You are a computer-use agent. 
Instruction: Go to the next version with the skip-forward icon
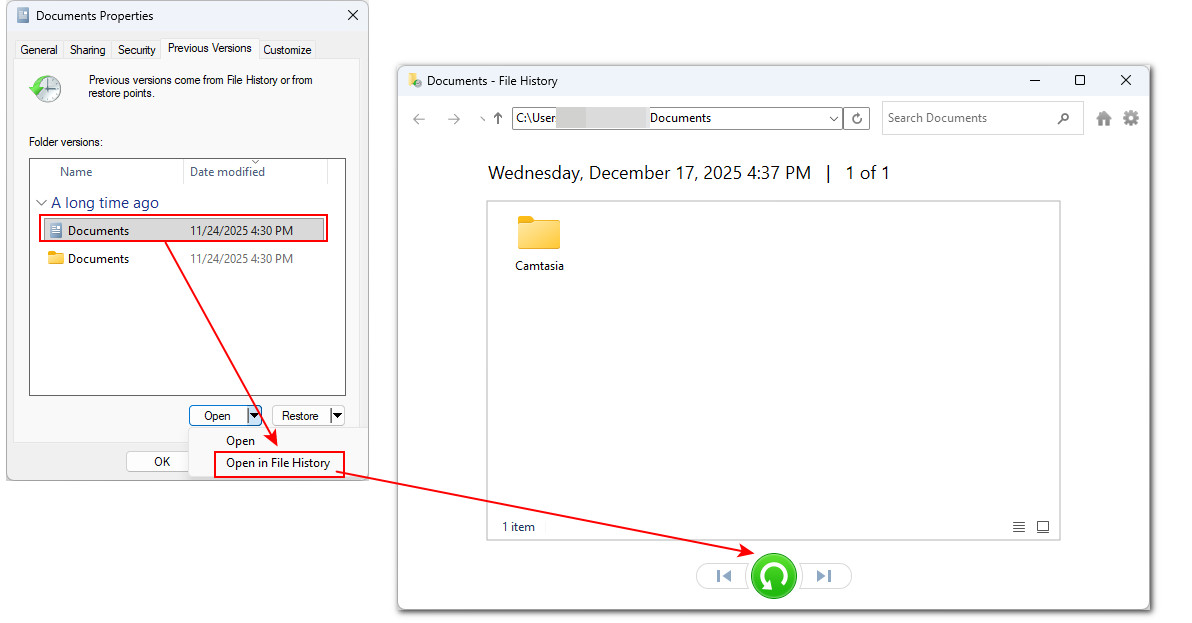click(824, 576)
